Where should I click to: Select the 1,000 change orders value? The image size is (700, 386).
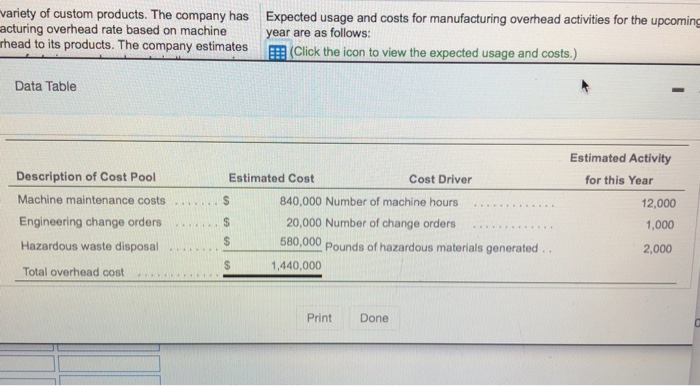(660, 225)
